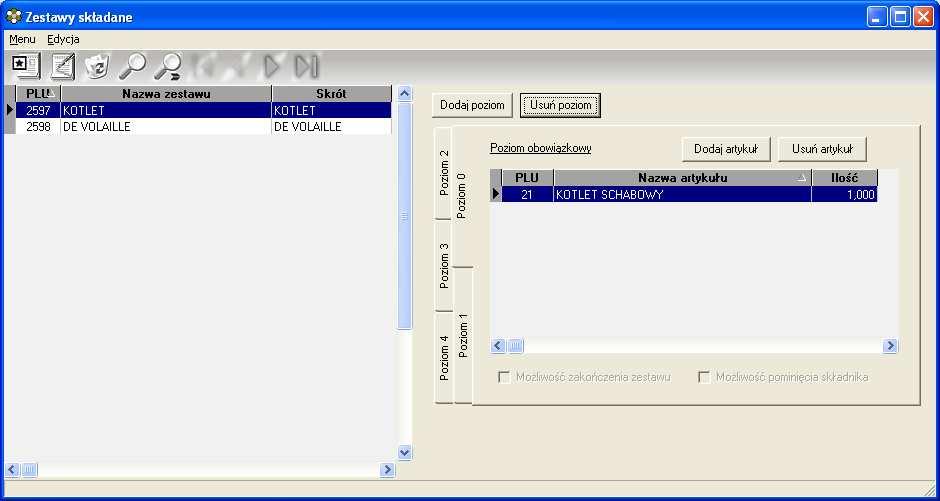Image resolution: width=940 pixels, height=501 pixels.
Task: Click the recycle bin delete icon
Action: 97,66
